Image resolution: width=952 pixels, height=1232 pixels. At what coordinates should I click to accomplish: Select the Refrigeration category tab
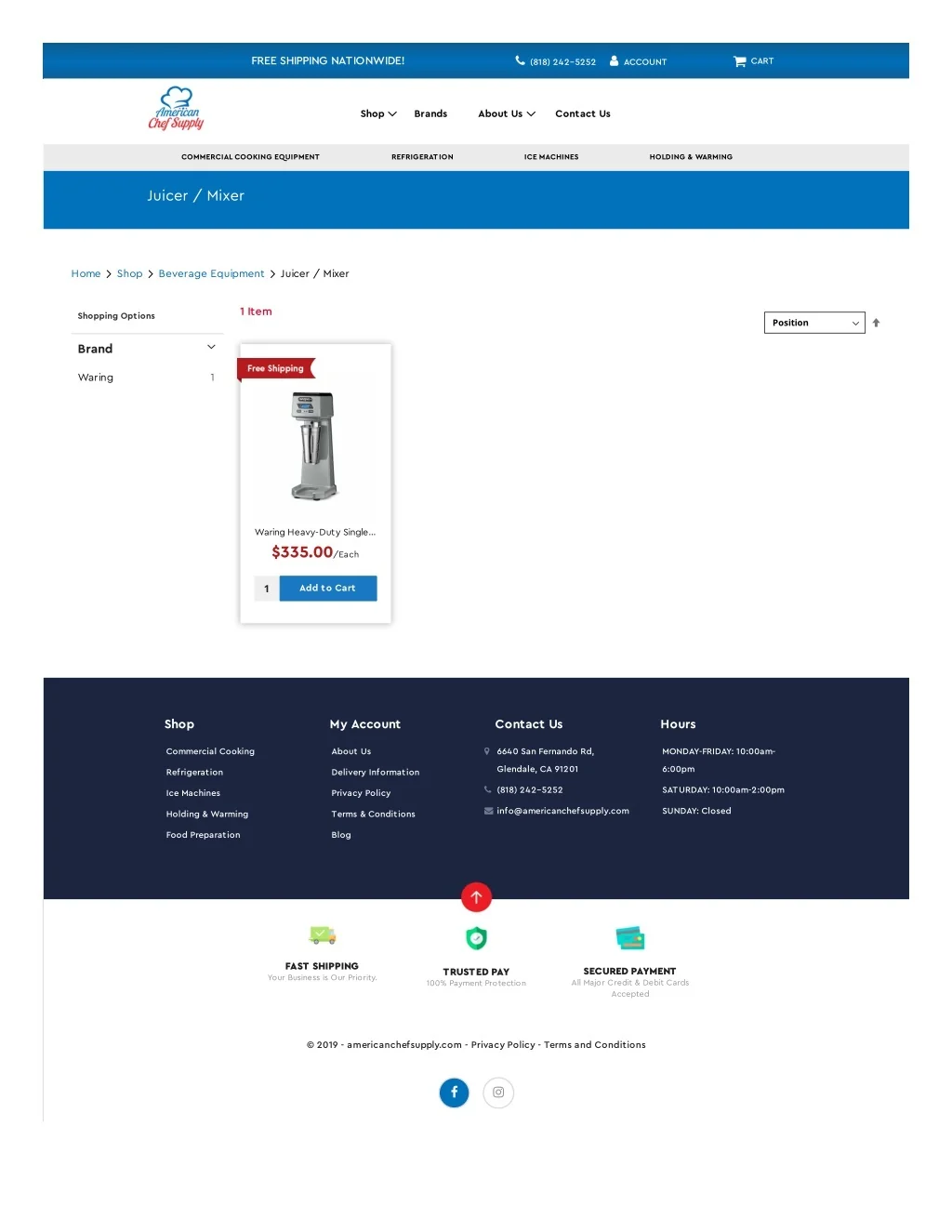tap(422, 157)
